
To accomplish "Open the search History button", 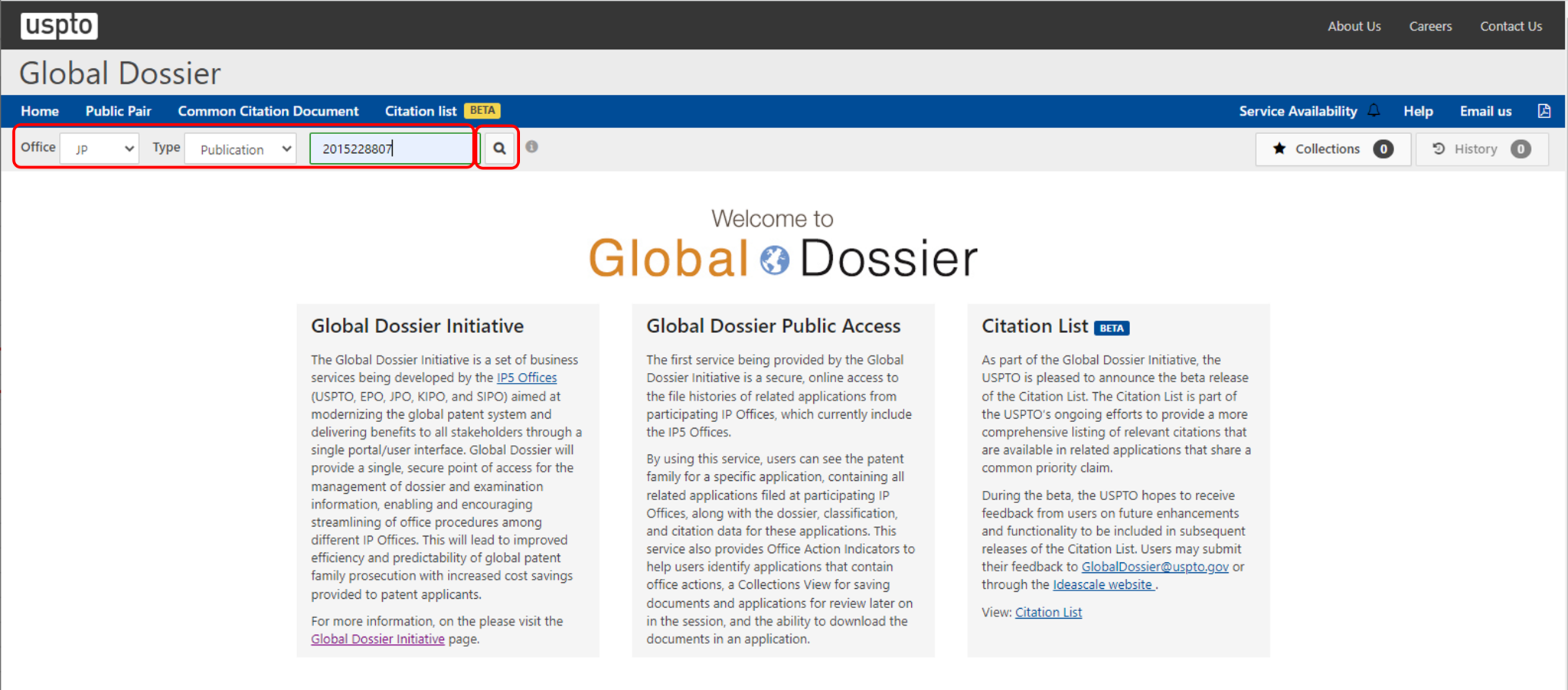I will tap(1481, 149).
